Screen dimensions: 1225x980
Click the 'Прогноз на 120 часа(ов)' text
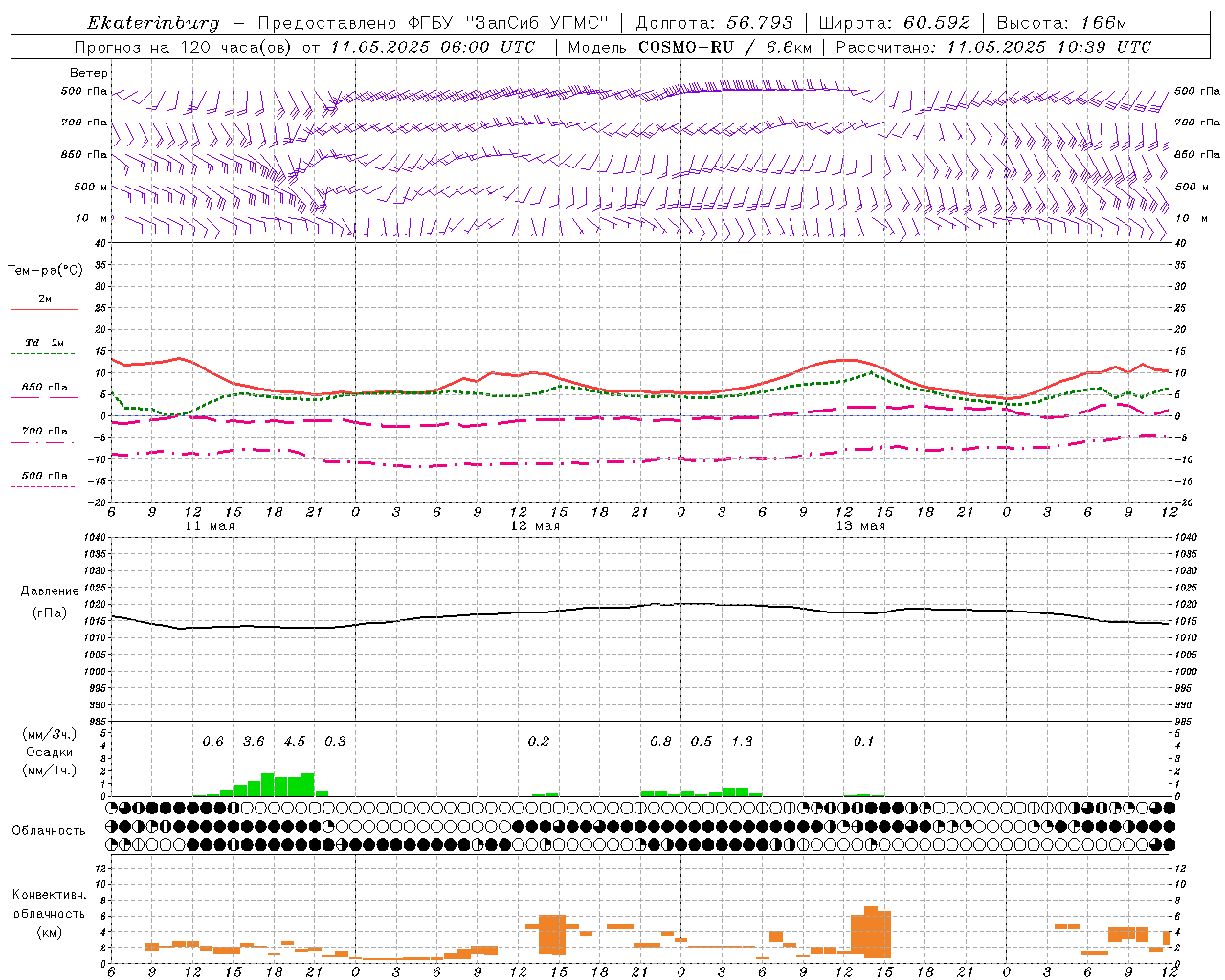(185, 47)
